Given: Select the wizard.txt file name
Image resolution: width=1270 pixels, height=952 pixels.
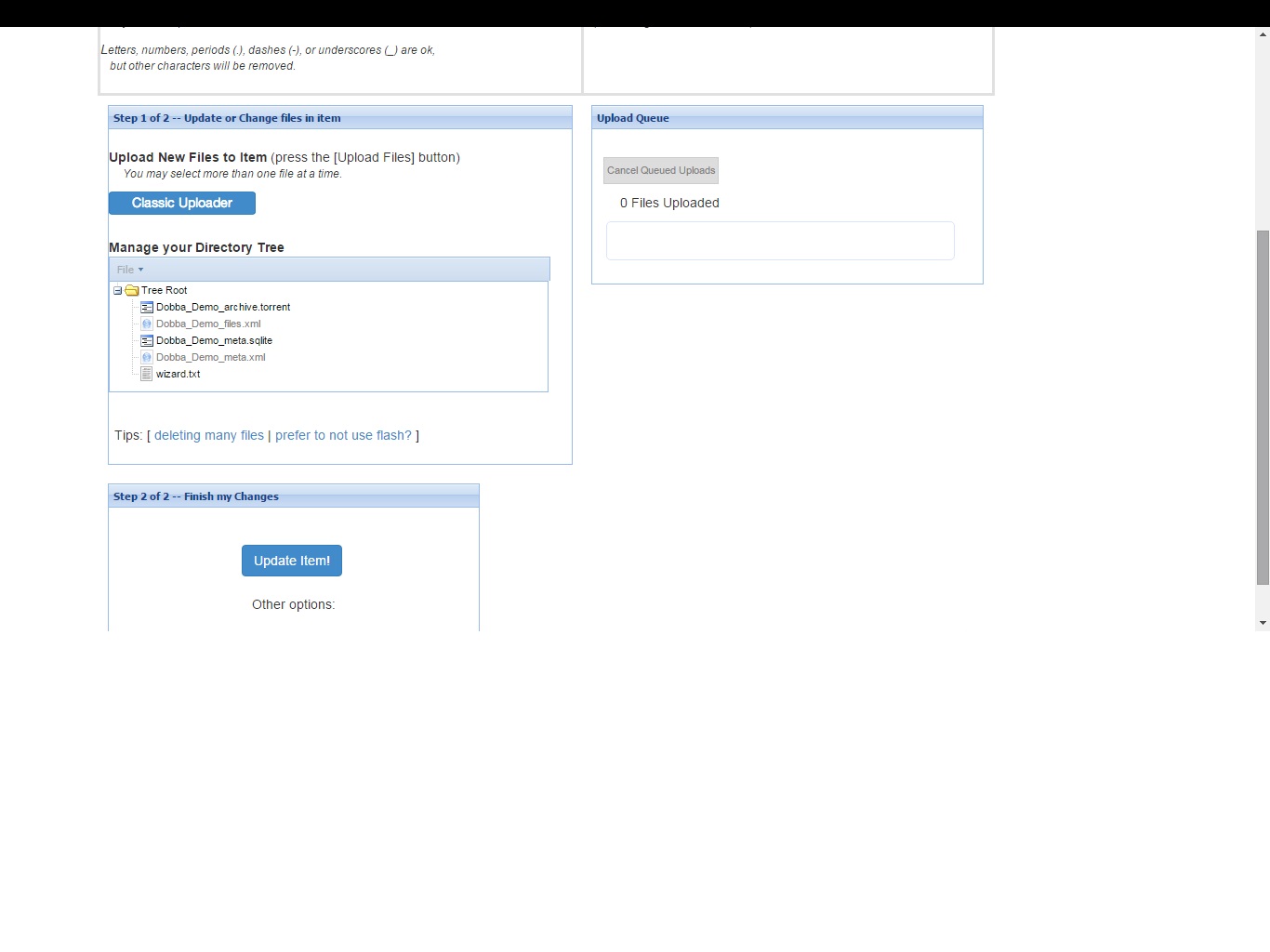Looking at the screenshot, I should click(x=178, y=374).
